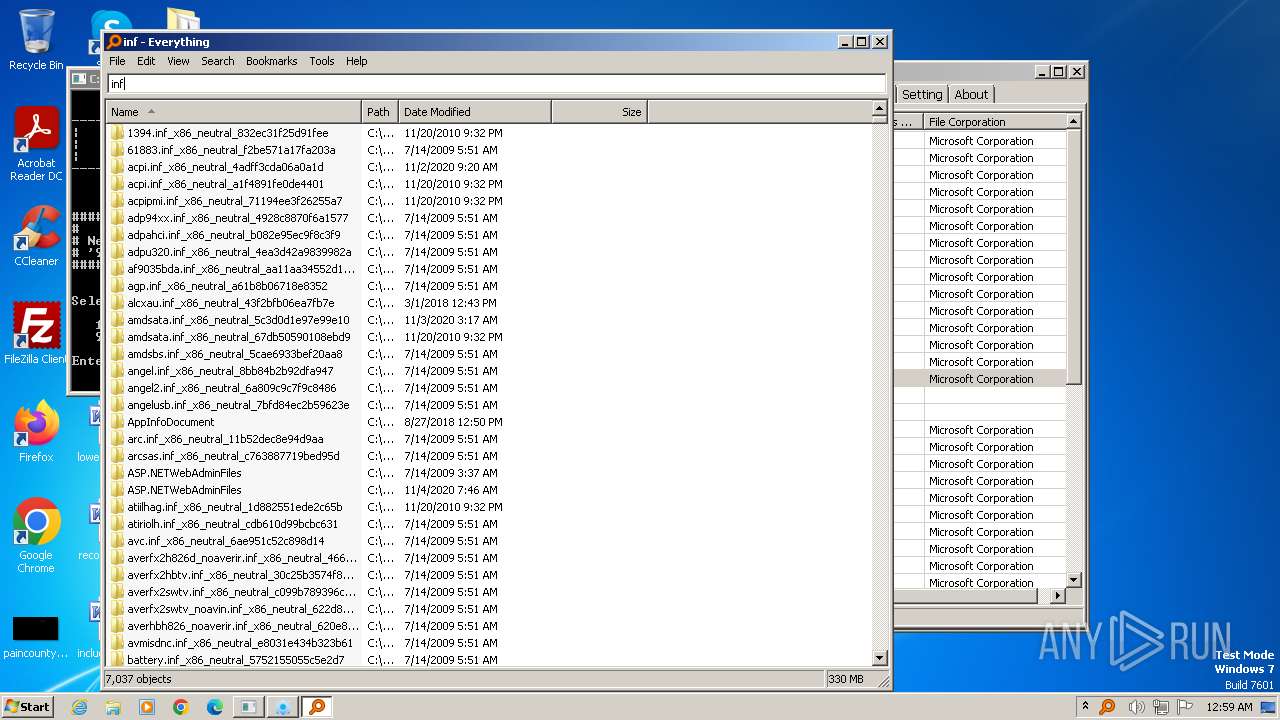Image resolution: width=1280 pixels, height=720 pixels.
Task: Open CCleaner desktop icon
Action: [x=36, y=236]
